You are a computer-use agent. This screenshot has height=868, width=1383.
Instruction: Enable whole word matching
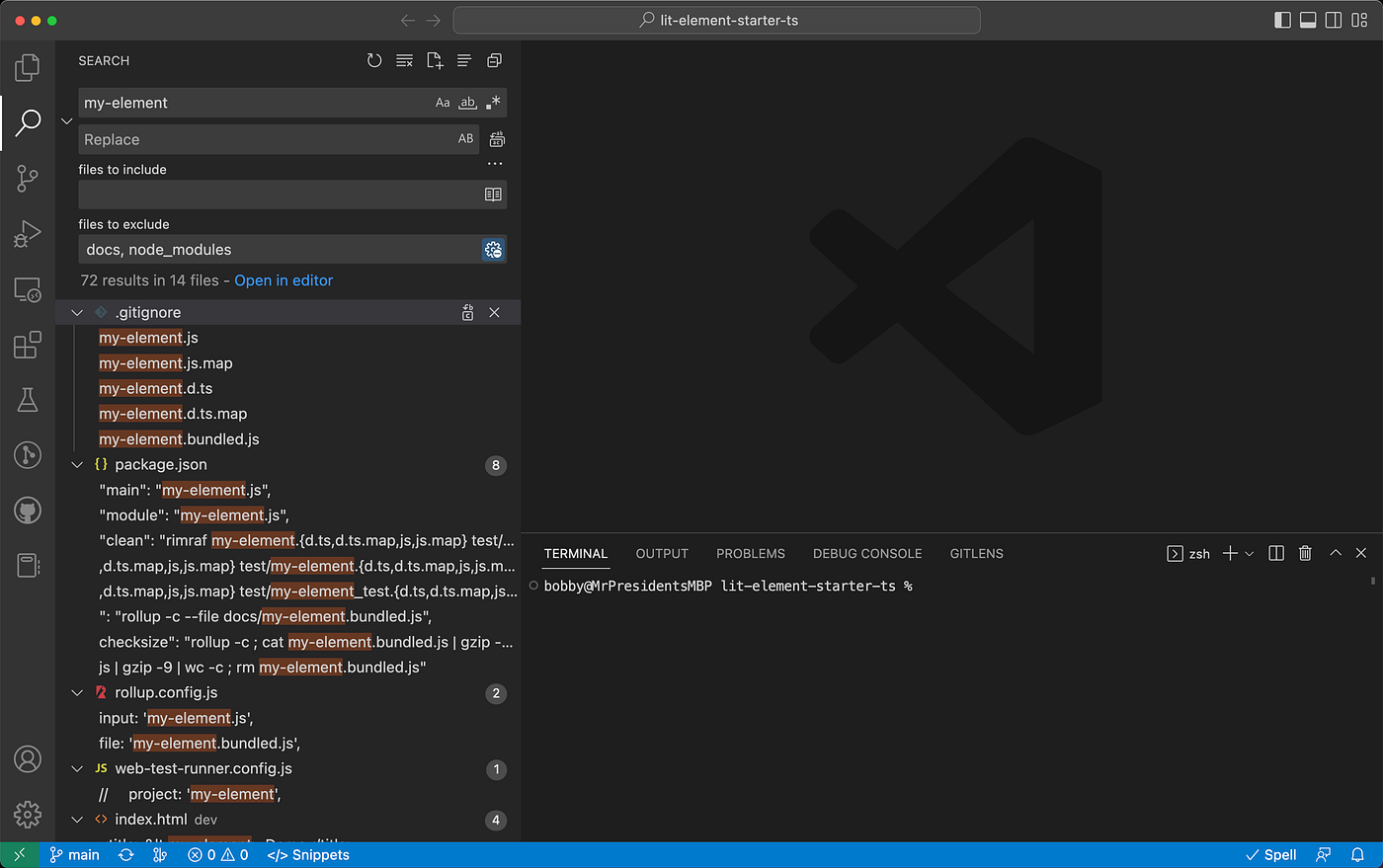[x=467, y=102]
